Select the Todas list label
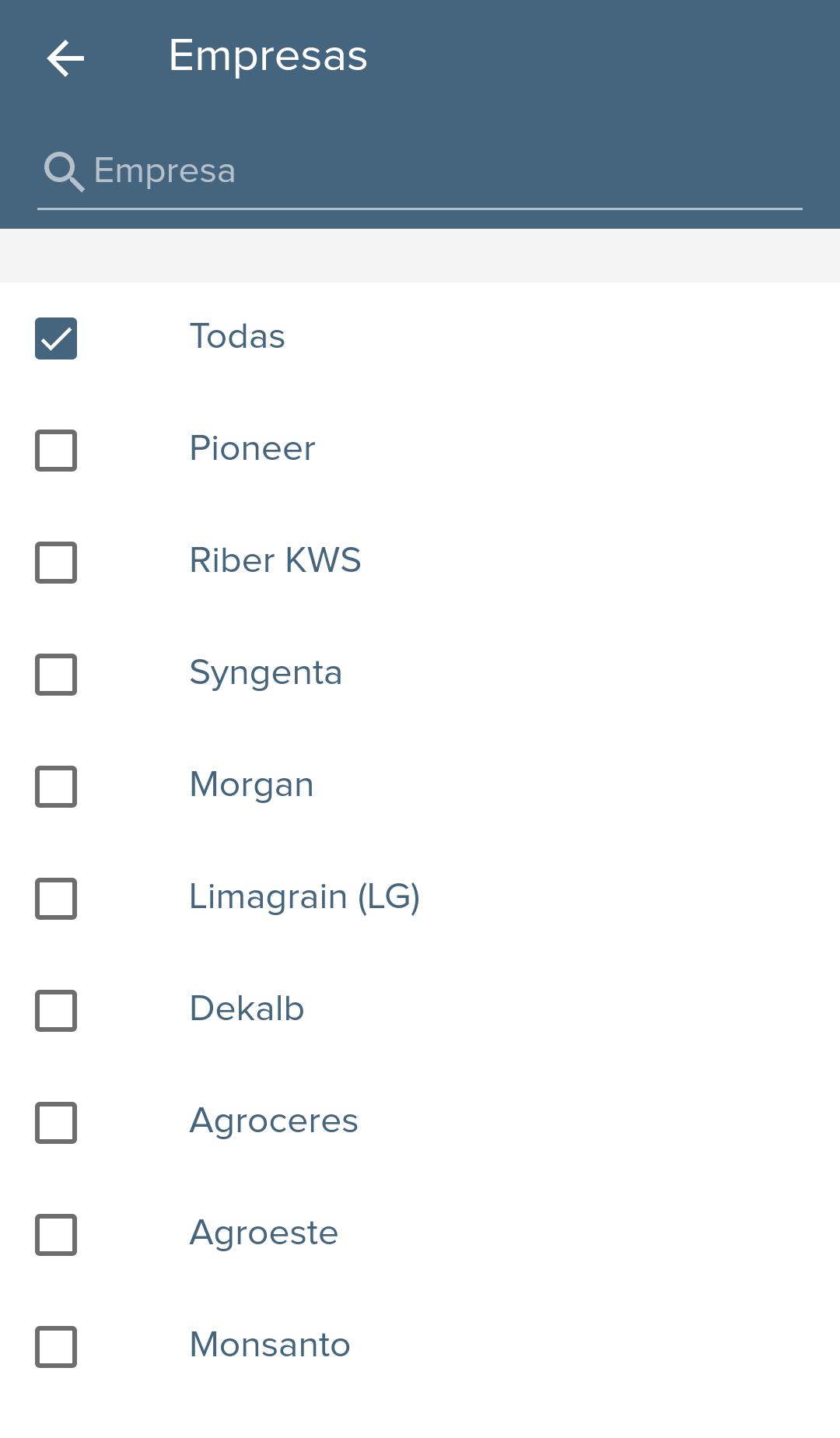840x1438 pixels. point(237,336)
